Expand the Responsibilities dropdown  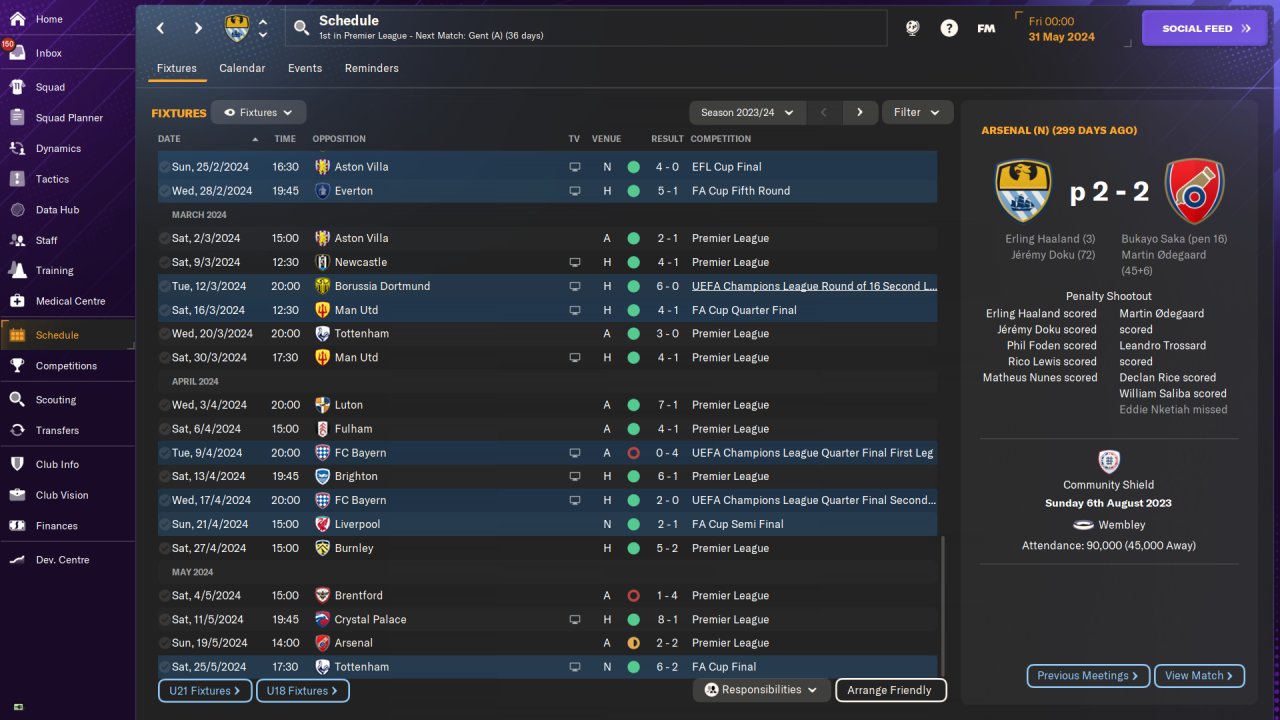pyautogui.click(x=762, y=690)
